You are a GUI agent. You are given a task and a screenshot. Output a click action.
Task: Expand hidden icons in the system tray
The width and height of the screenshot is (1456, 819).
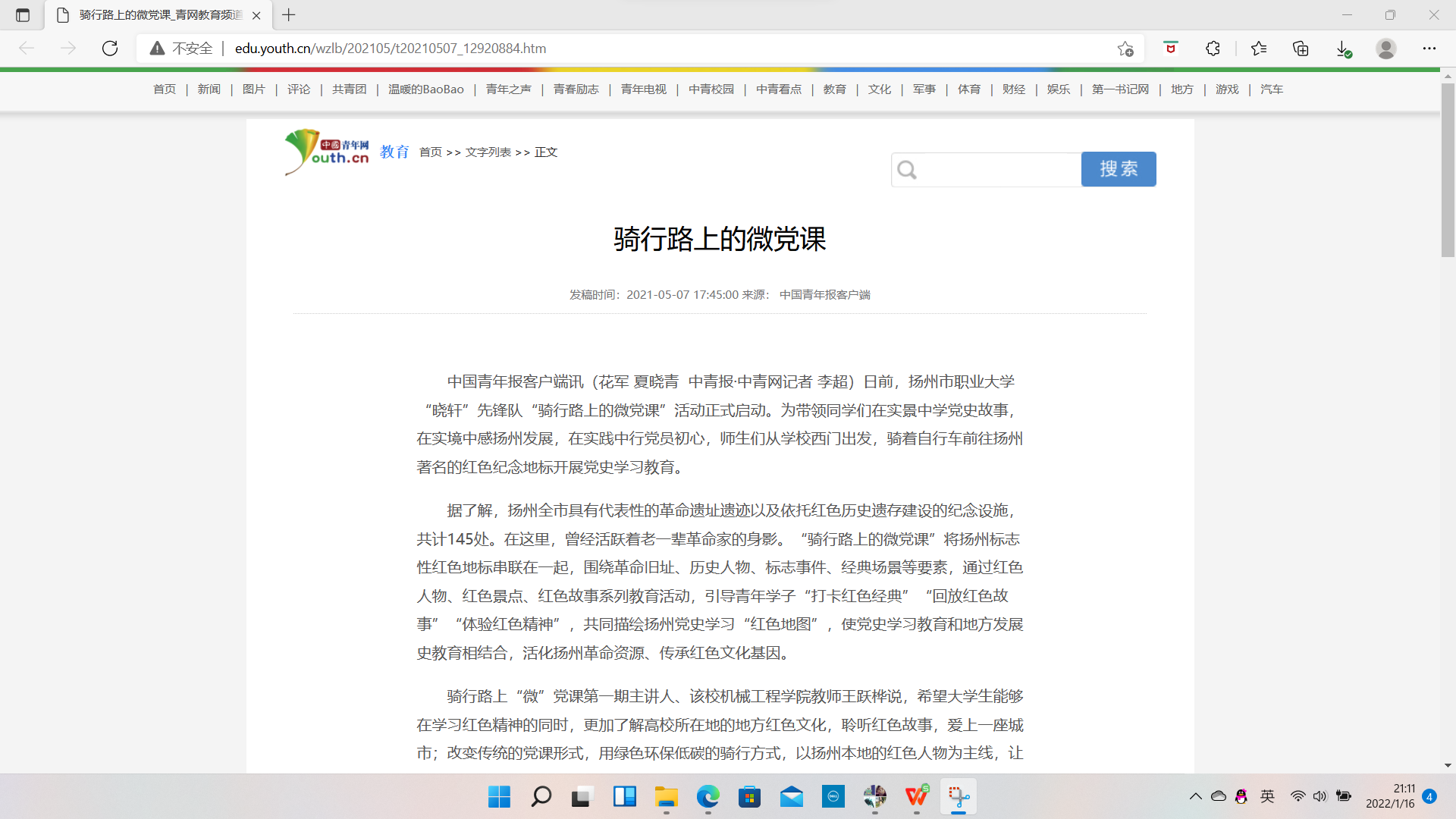tap(1195, 796)
